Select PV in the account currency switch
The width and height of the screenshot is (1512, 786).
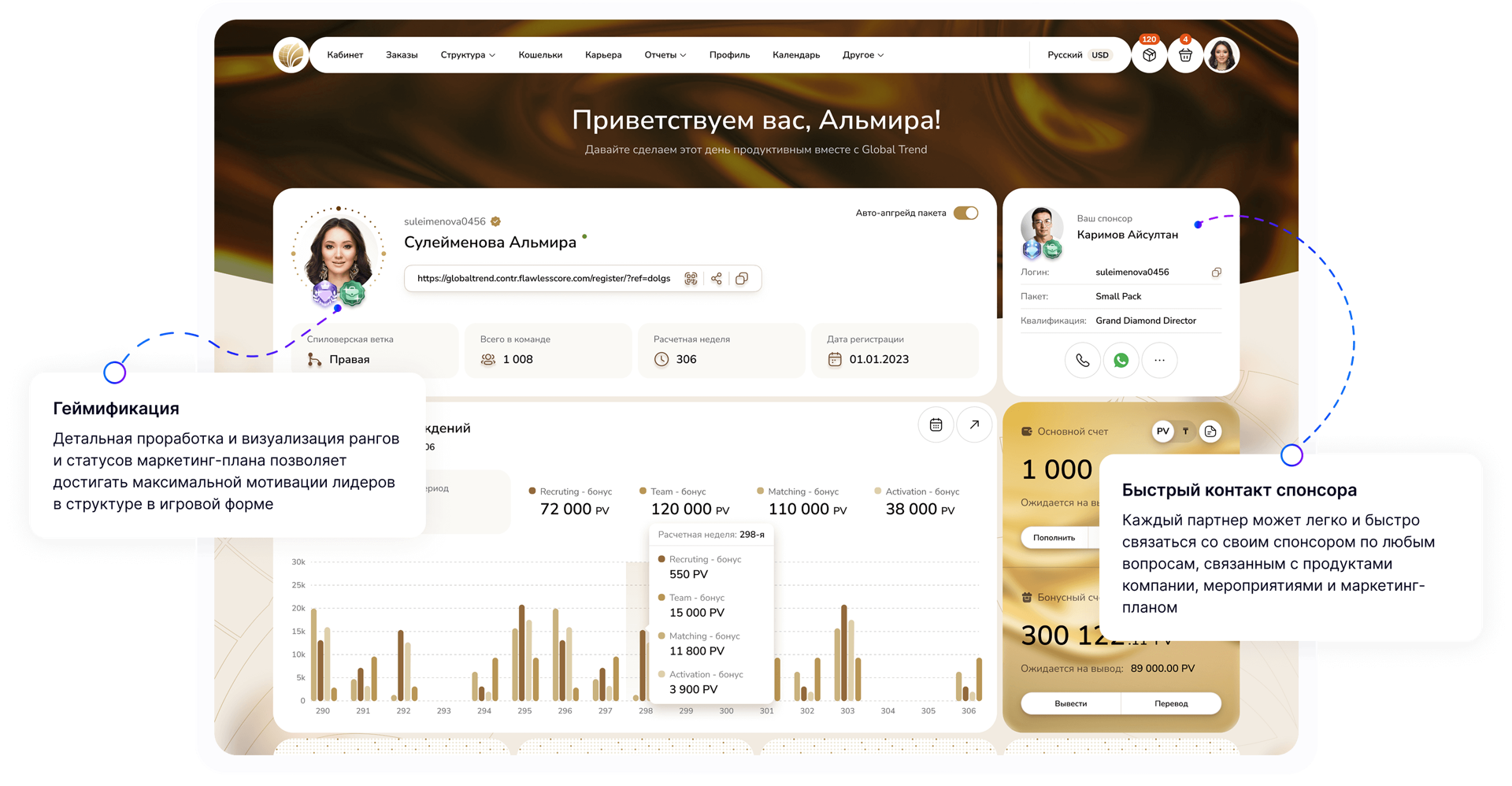tap(1163, 432)
